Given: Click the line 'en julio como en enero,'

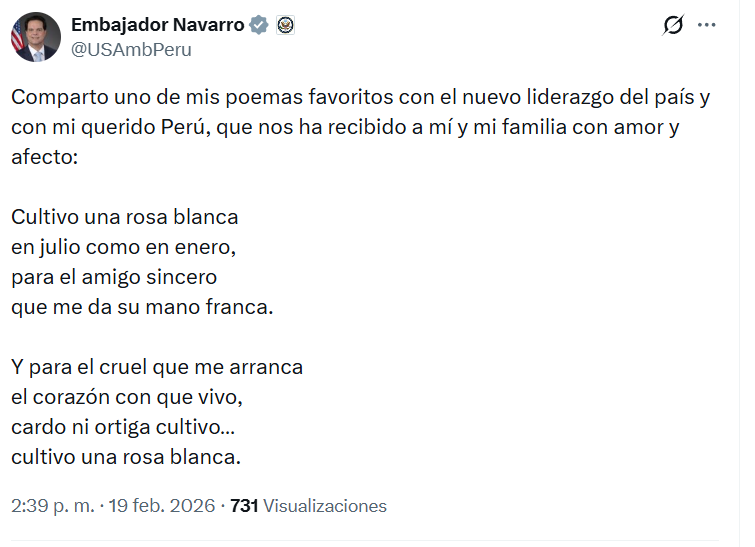Looking at the screenshot, I should [x=123, y=246].
